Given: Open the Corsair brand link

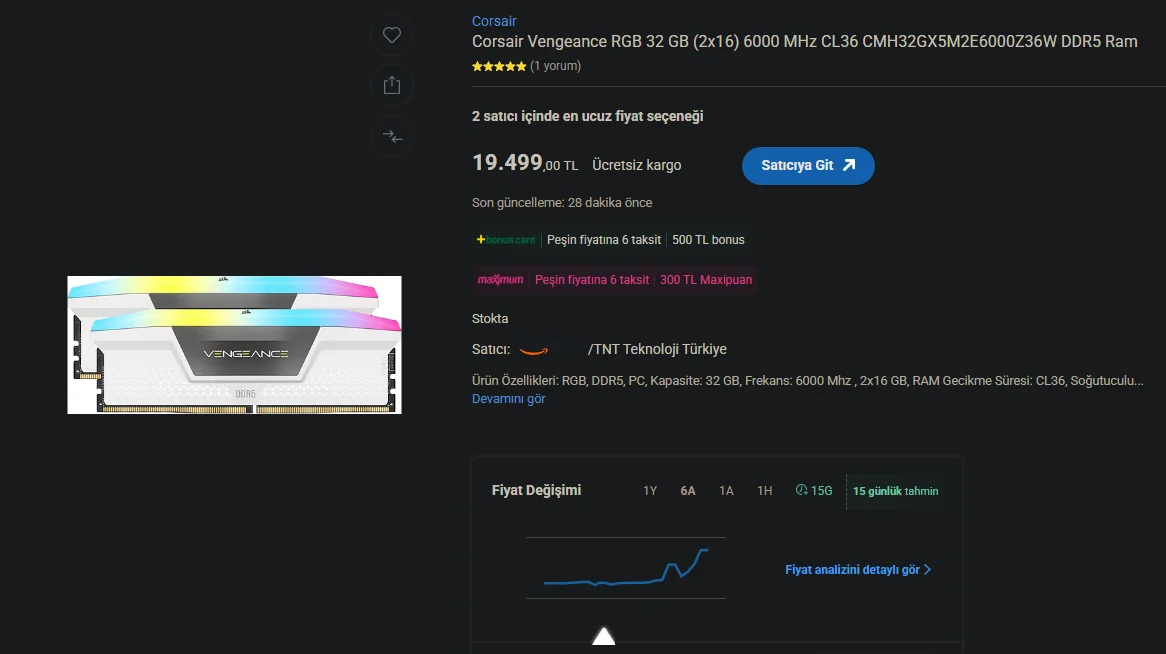Looking at the screenshot, I should pyautogui.click(x=494, y=21).
